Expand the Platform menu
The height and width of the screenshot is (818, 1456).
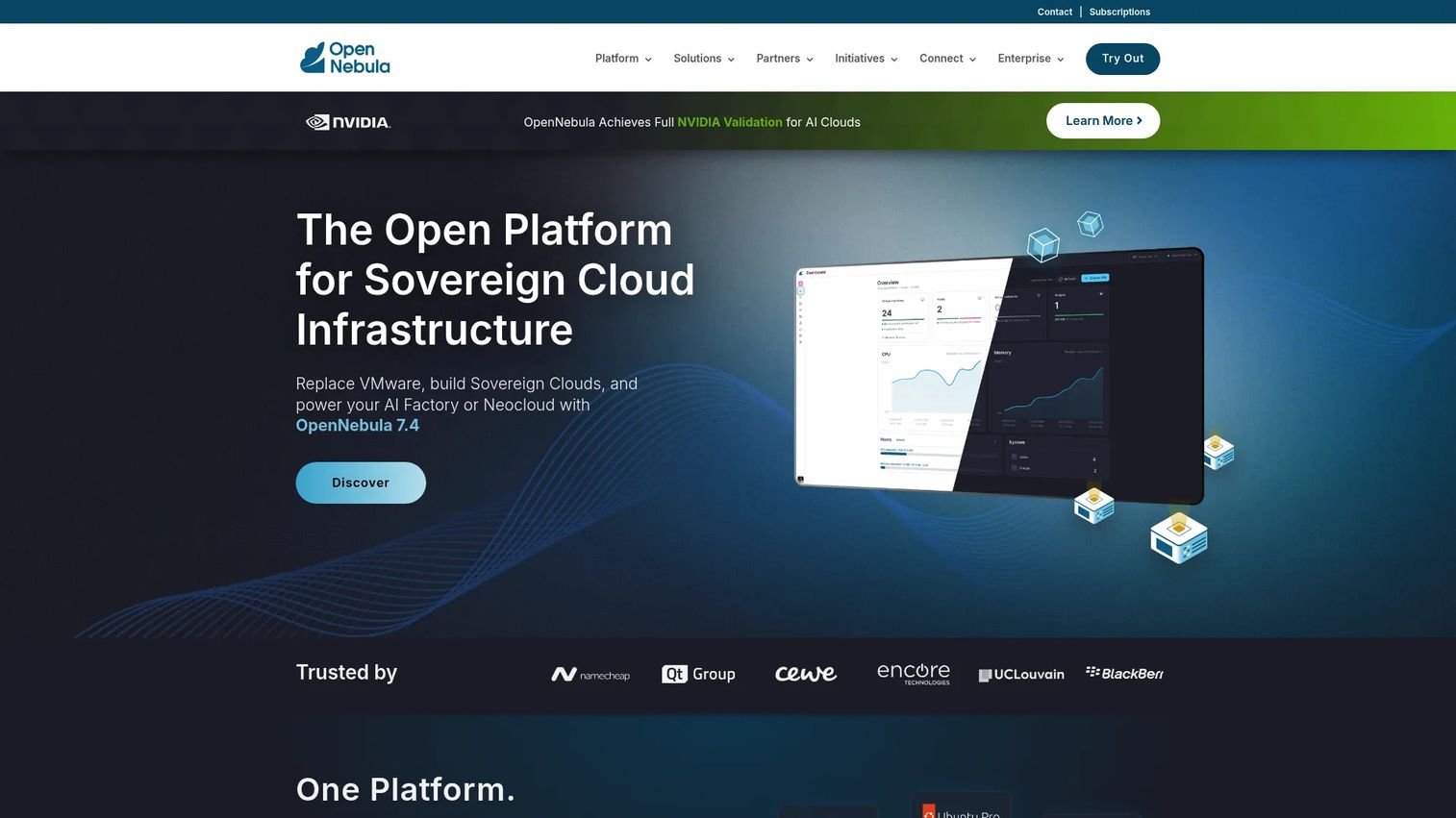coord(623,59)
